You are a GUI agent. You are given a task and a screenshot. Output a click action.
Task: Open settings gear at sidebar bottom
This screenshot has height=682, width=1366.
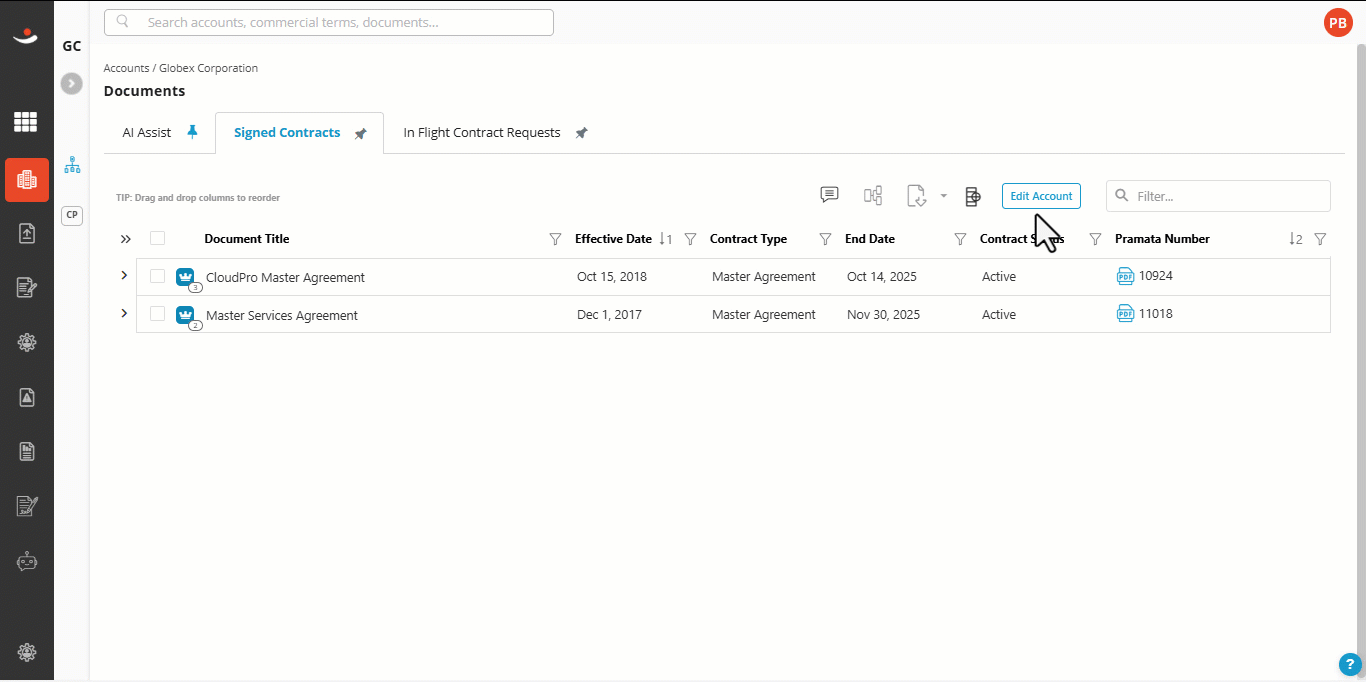pos(26,653)
